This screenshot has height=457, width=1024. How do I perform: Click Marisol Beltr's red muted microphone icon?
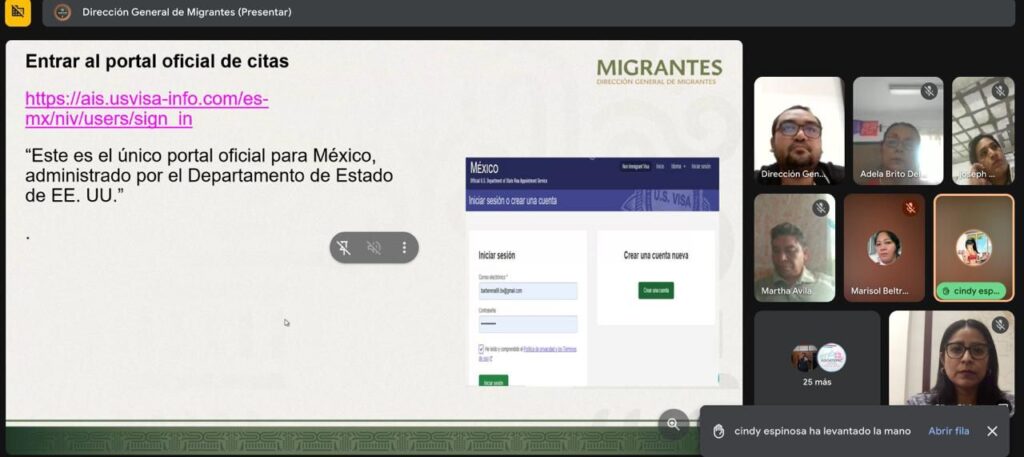tap(910, 208)
